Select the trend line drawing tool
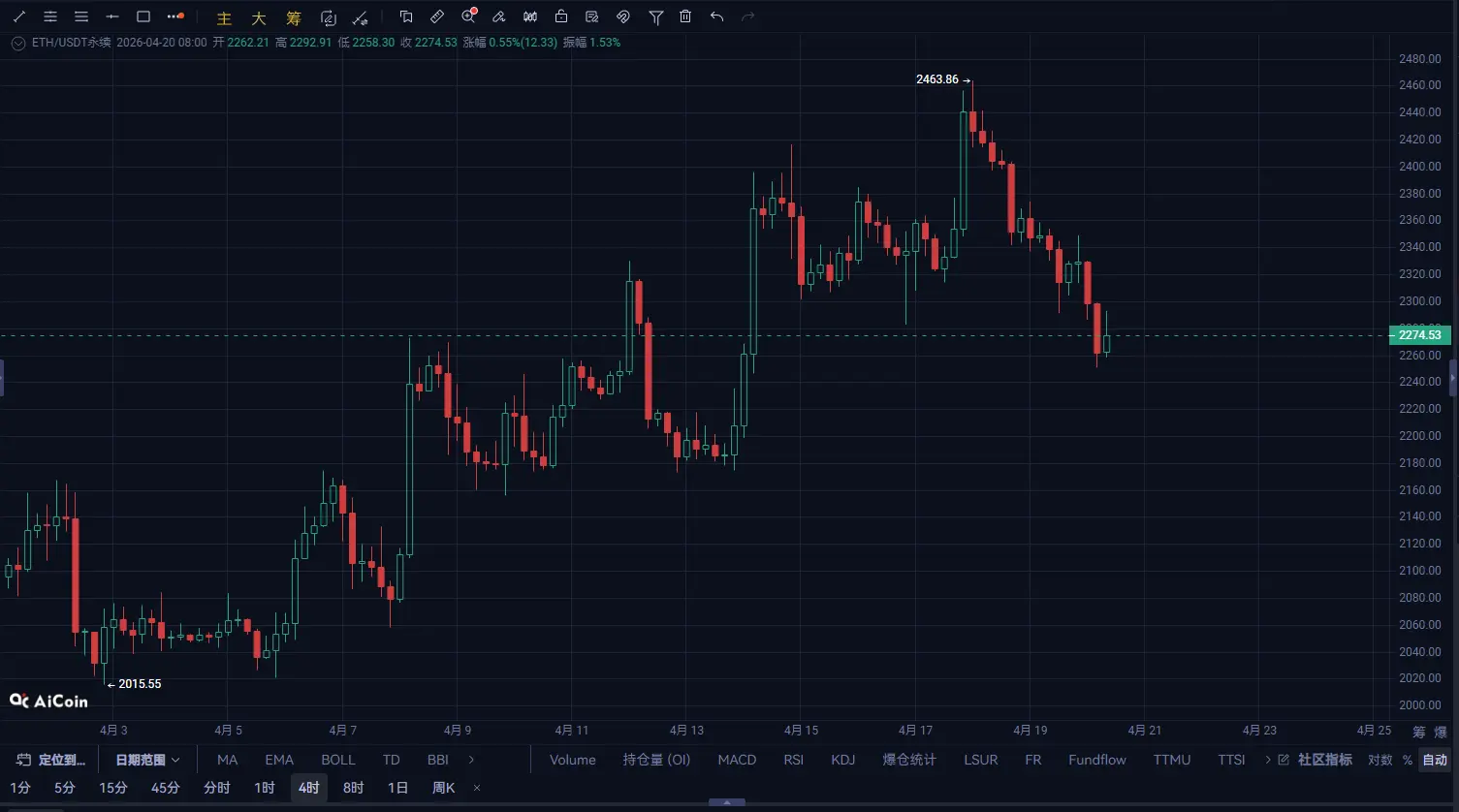The width and height of the screenshot is (1459, 812). 19,16
